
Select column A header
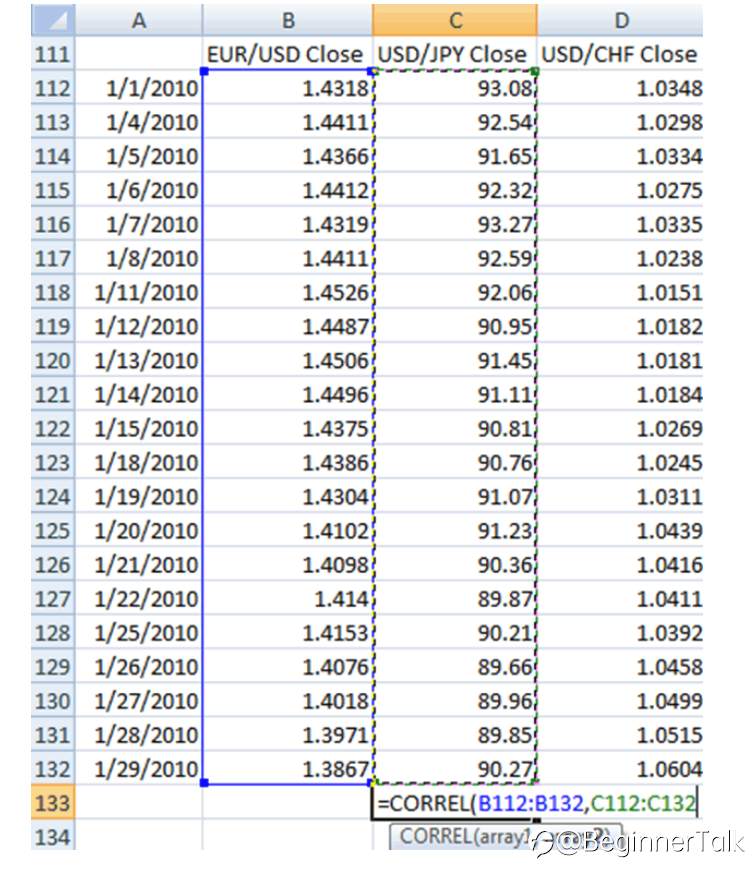coord(139,20)
